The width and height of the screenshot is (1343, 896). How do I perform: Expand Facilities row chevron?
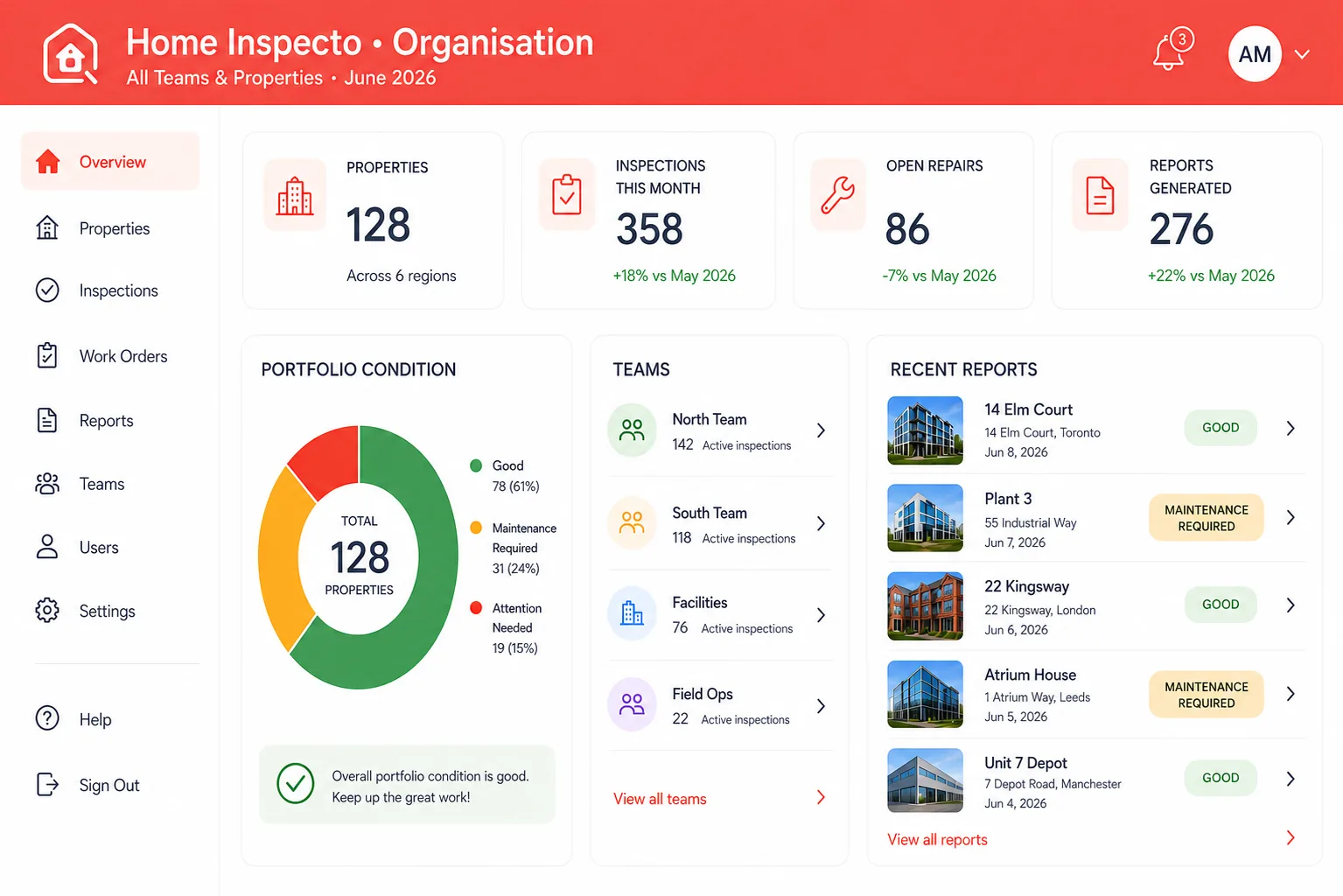[821, 615]
